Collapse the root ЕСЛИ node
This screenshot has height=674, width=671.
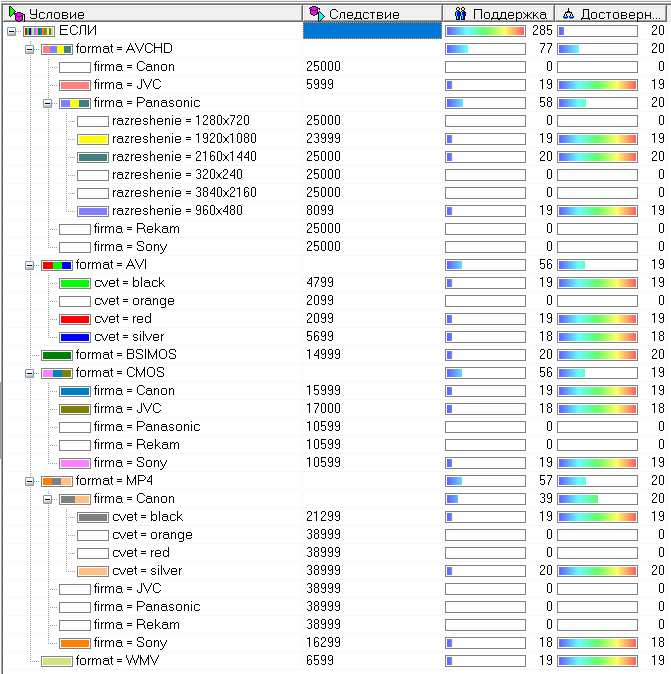(11, 31)
